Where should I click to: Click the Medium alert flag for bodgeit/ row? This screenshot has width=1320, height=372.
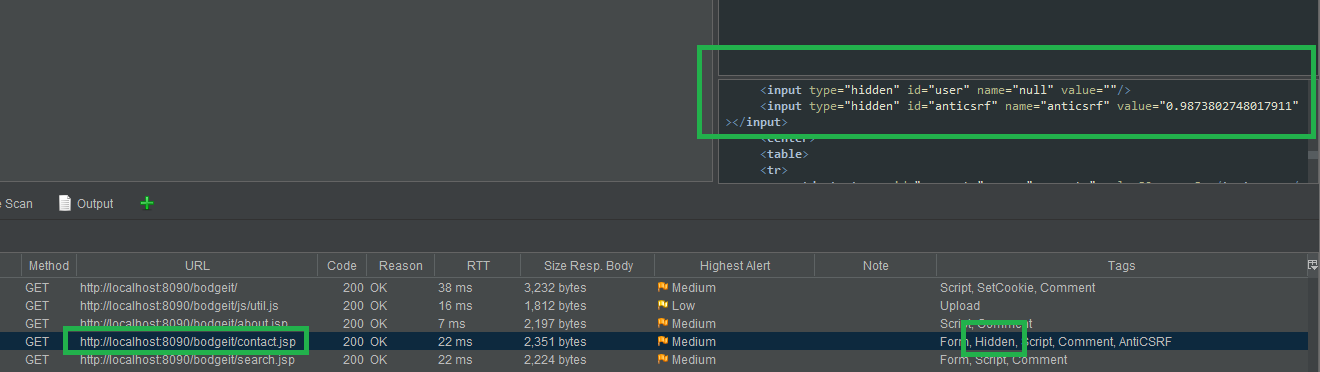click(x=662, y=288)
